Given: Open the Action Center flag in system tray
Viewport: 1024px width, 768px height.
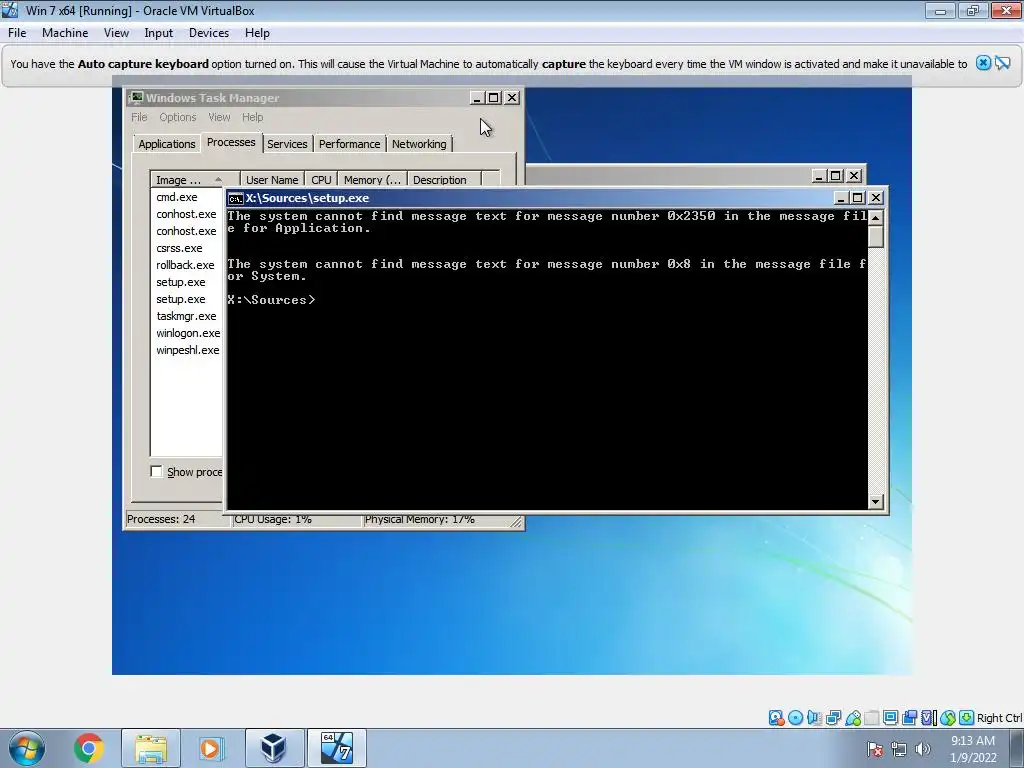Looking at the screenshot, I should [875, 750].
